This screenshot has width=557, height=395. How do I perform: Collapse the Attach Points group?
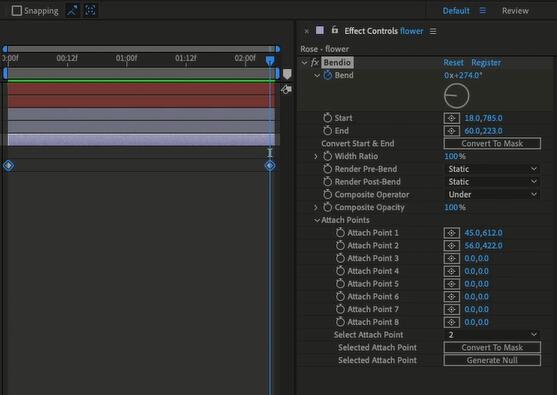point(317,220)
